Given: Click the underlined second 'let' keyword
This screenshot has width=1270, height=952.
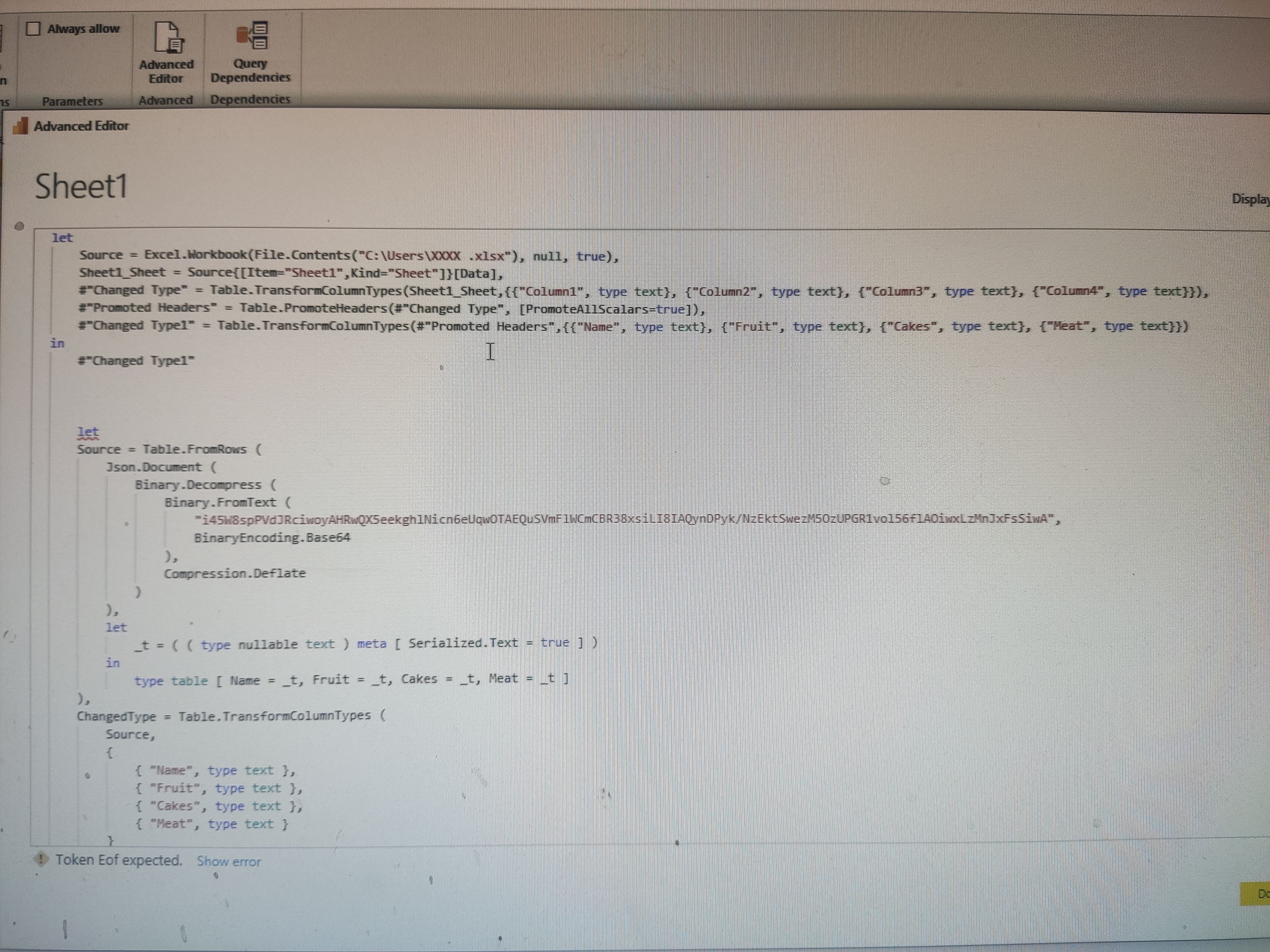Looking at the screenshot, I should point(88,432).
